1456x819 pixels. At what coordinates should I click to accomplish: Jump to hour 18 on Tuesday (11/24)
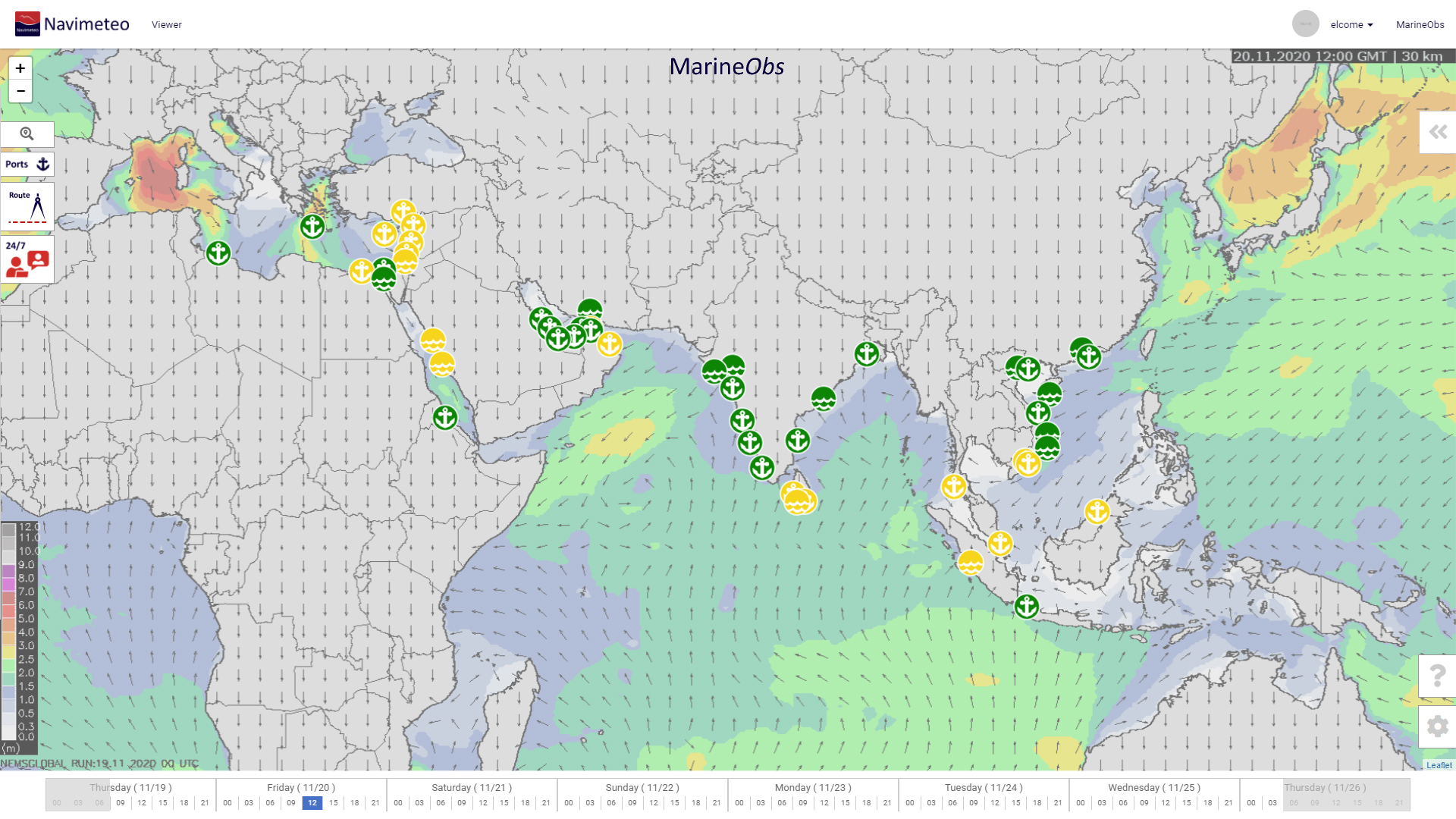point(1037,803)
